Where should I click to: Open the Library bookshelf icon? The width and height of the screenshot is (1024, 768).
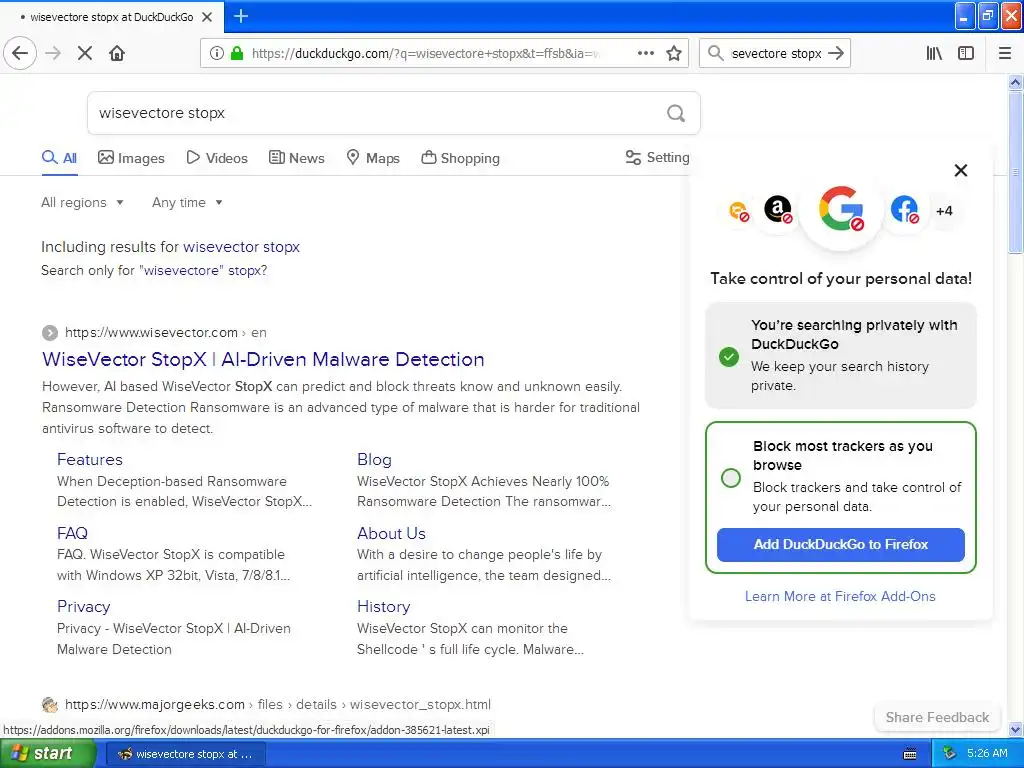pos(934,53)
